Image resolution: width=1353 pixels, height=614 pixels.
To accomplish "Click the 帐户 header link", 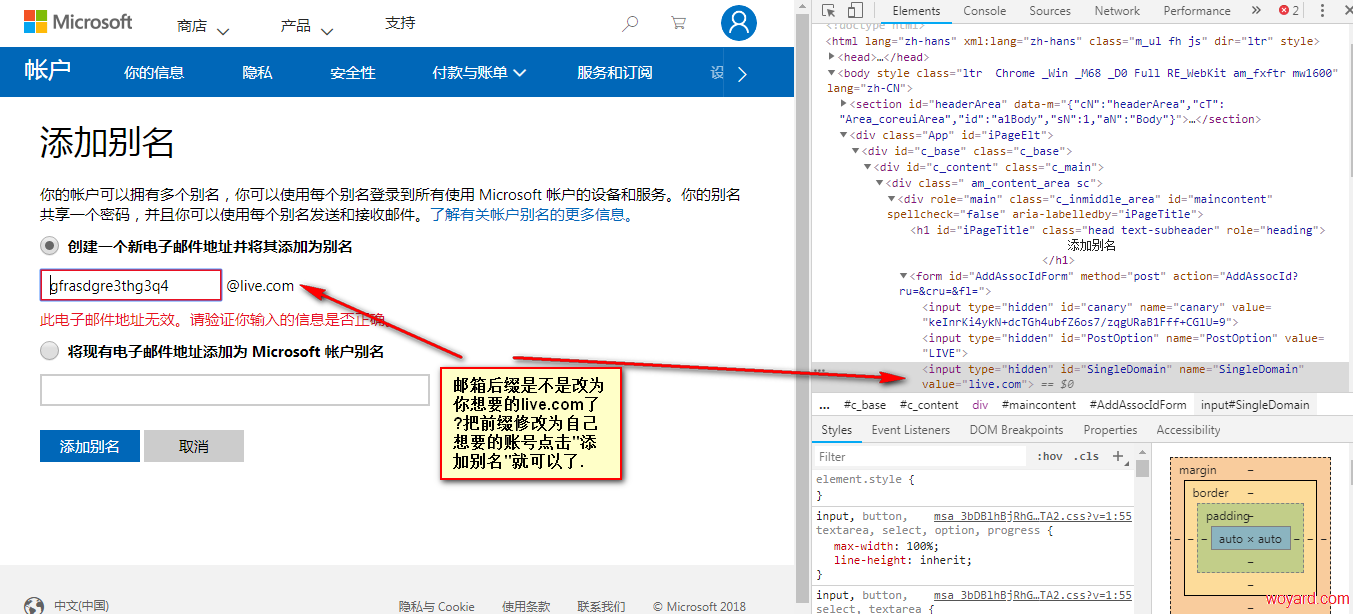I will pos(48,70).
